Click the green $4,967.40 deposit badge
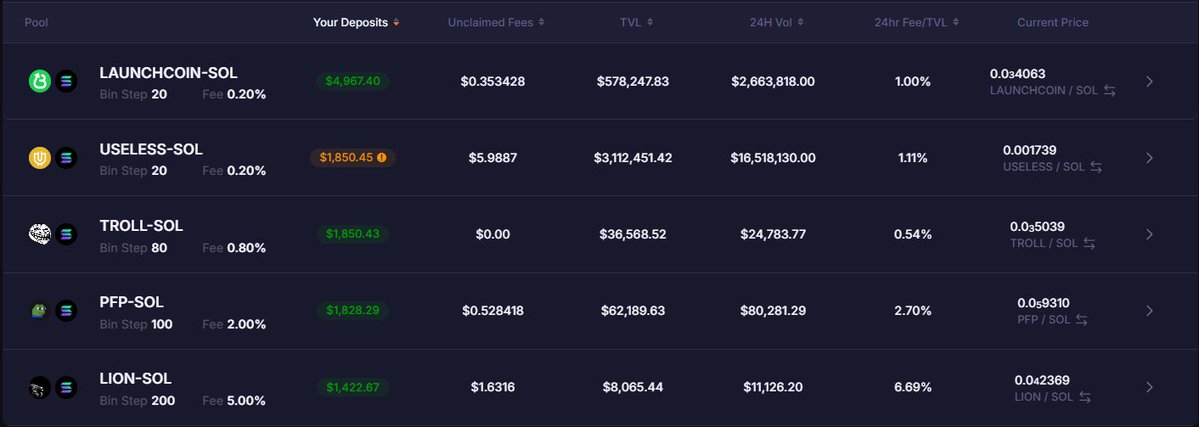The image size is (1199, 427). pos(352,81)
